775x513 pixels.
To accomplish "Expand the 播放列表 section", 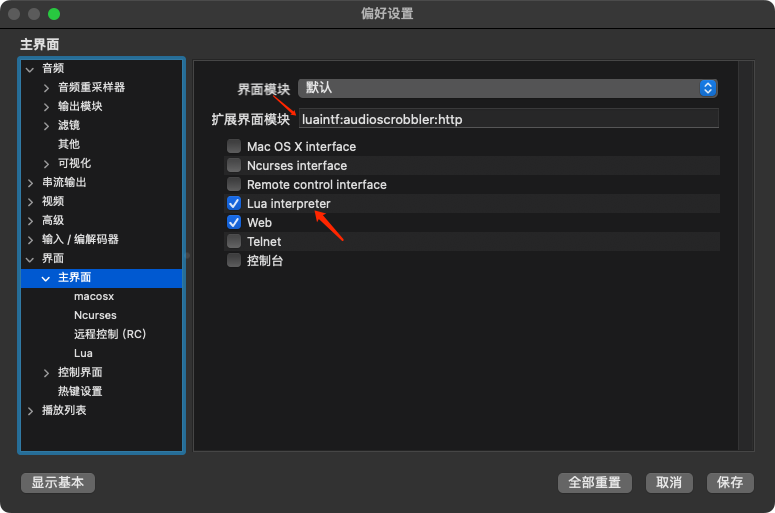I will coord(30,411).
